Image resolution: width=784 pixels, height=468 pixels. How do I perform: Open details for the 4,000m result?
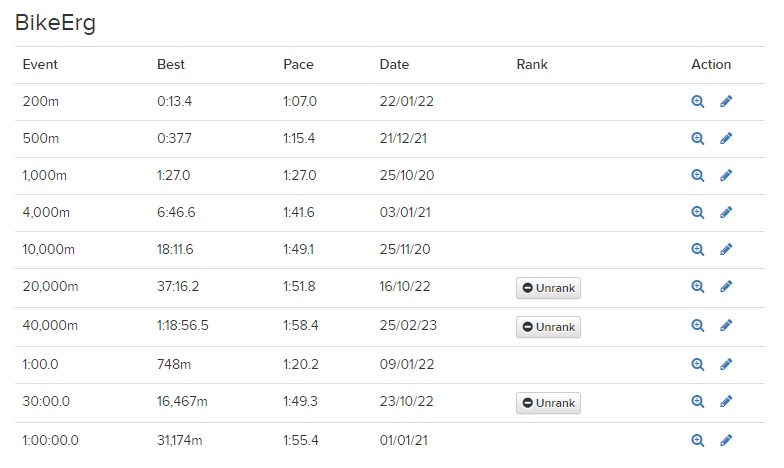[x=698, y=212]
